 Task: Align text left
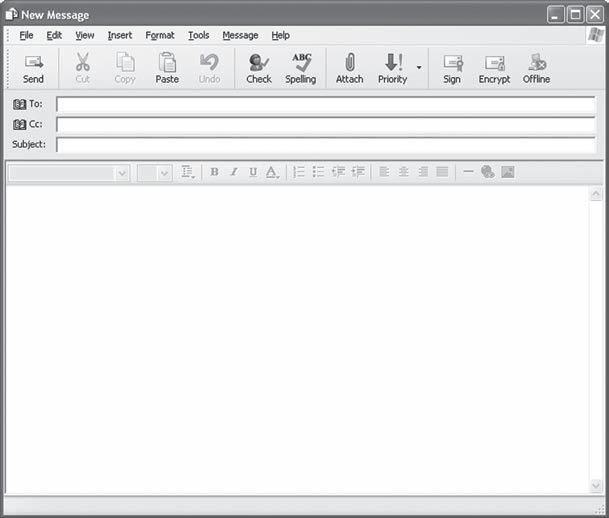(384, 172)
